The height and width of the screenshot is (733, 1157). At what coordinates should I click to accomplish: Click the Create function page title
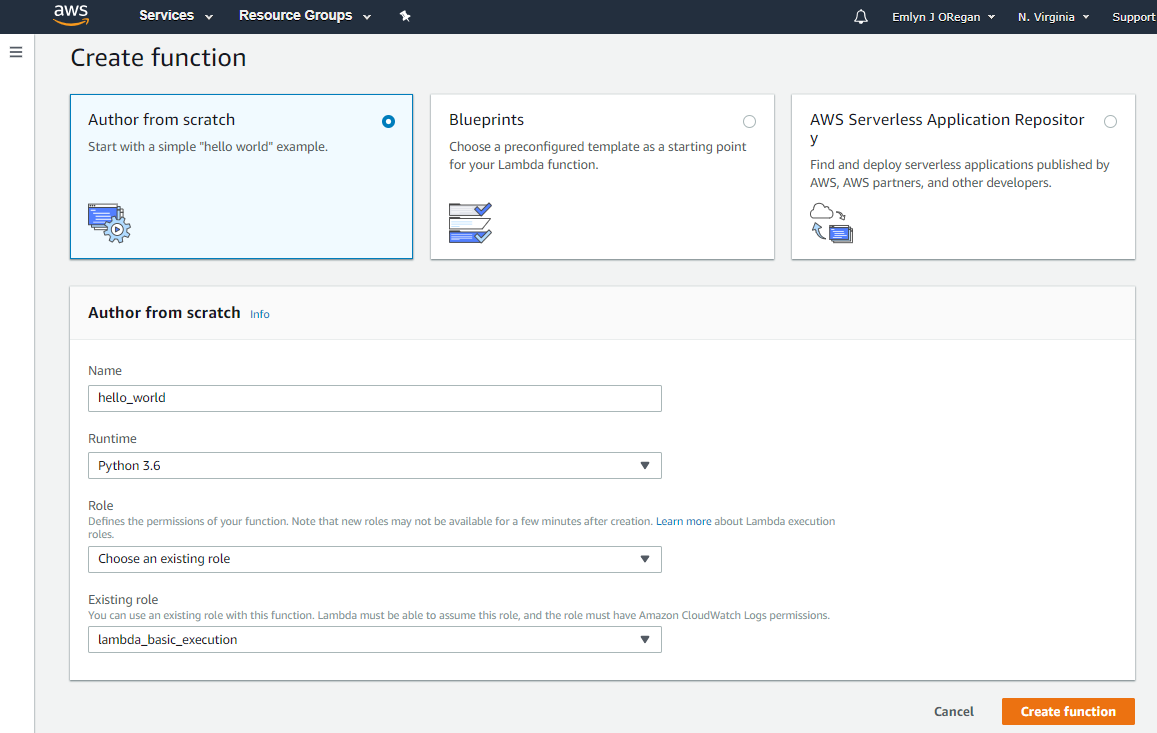click(x=158, y=58)
